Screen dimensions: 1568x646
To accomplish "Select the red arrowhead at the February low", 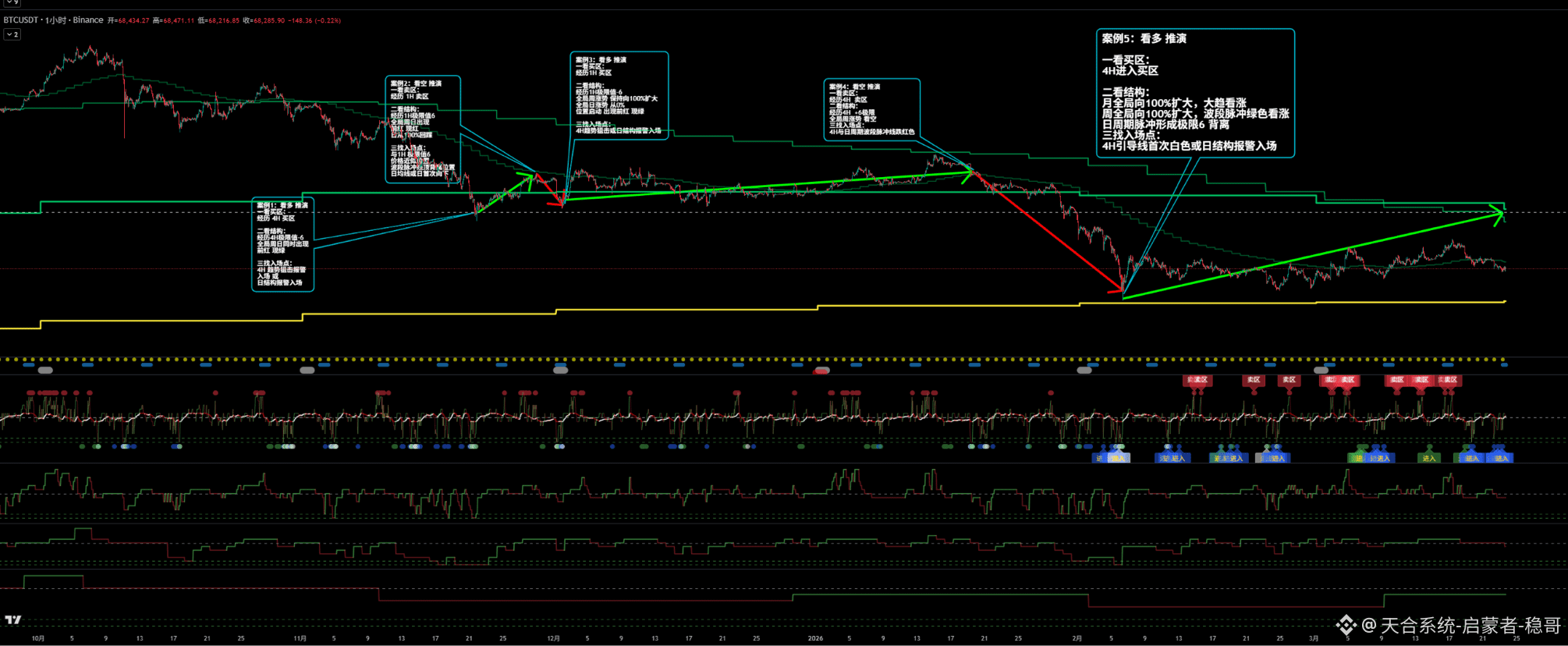I will point(1117,289).
